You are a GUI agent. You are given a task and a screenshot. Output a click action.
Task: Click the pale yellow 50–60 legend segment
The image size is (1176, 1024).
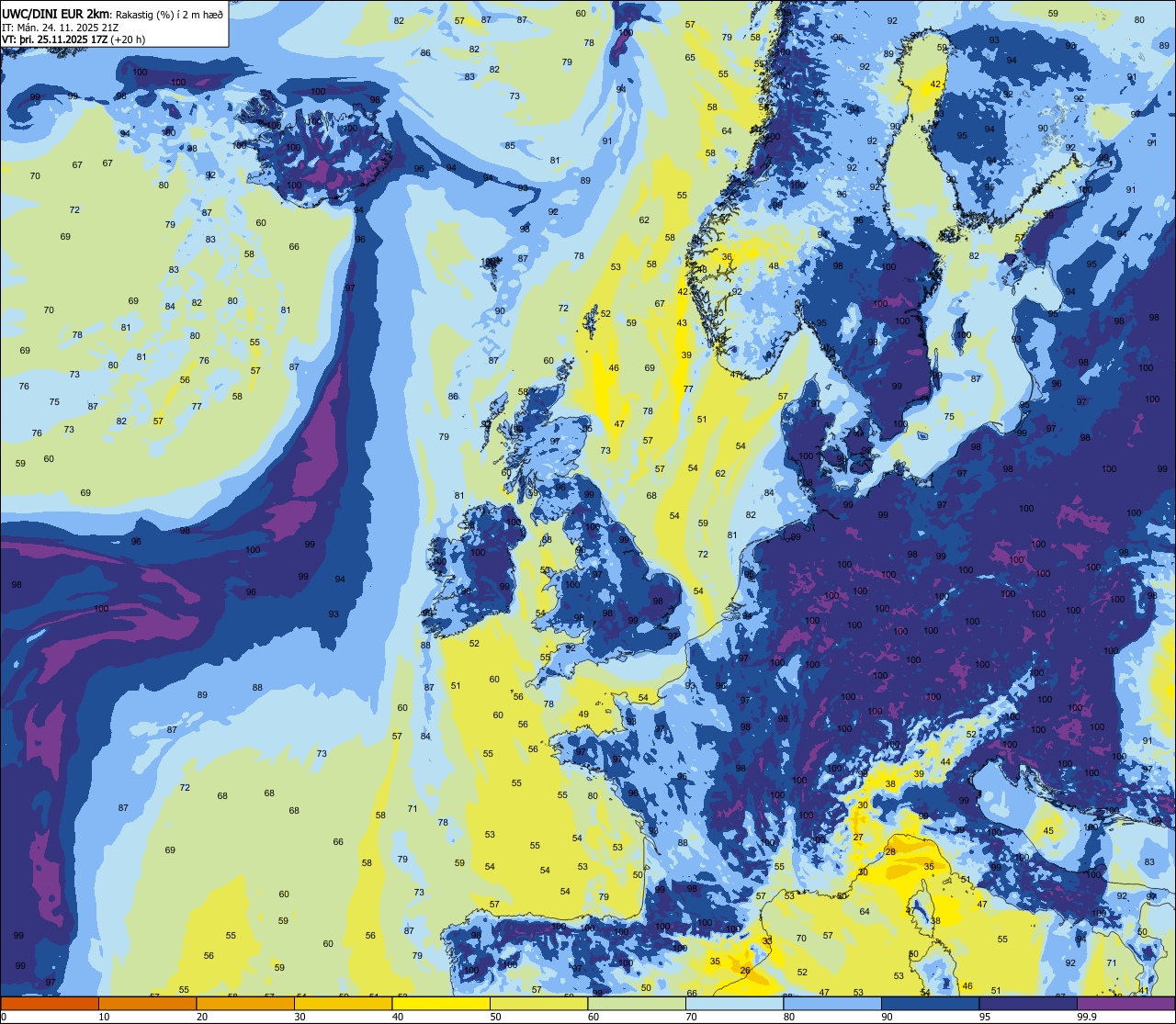coord(538,1003)
